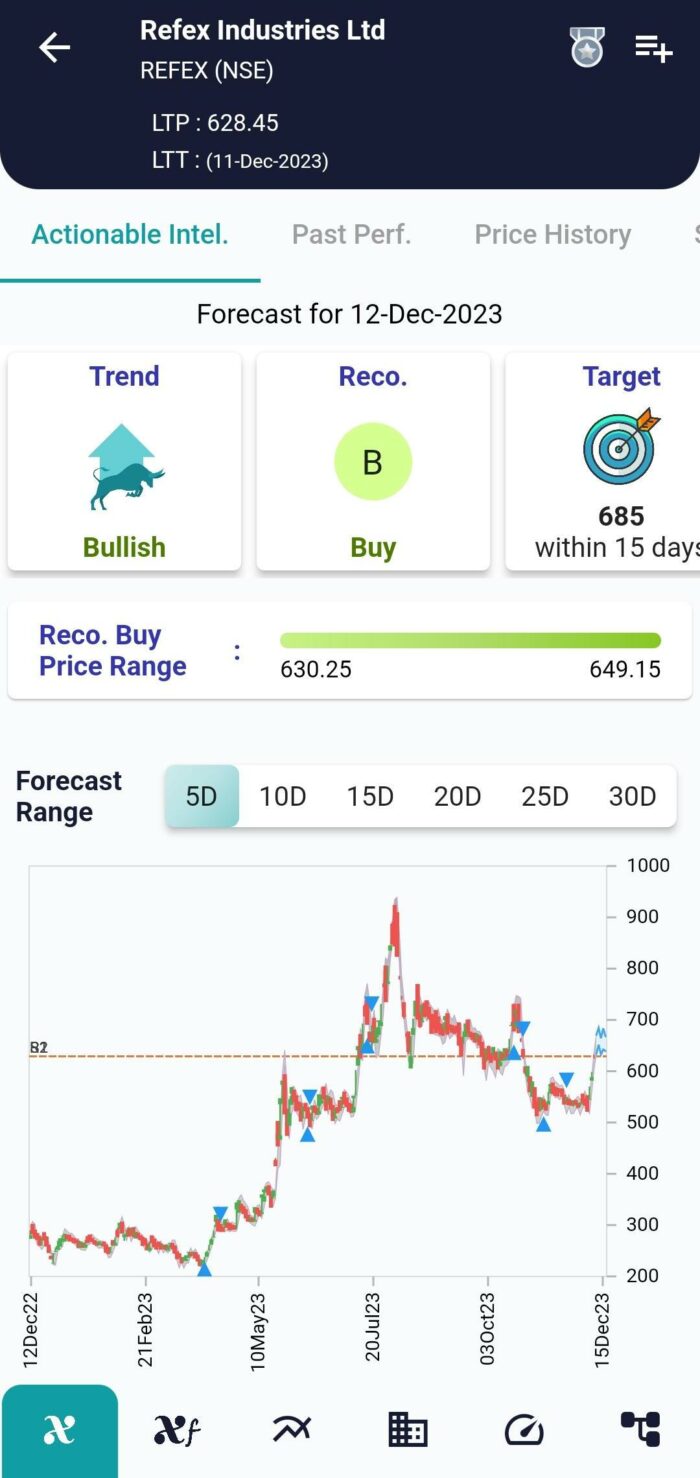Open the Price History tab
This screenshot has width=700, height=1478.
point(552,234)
